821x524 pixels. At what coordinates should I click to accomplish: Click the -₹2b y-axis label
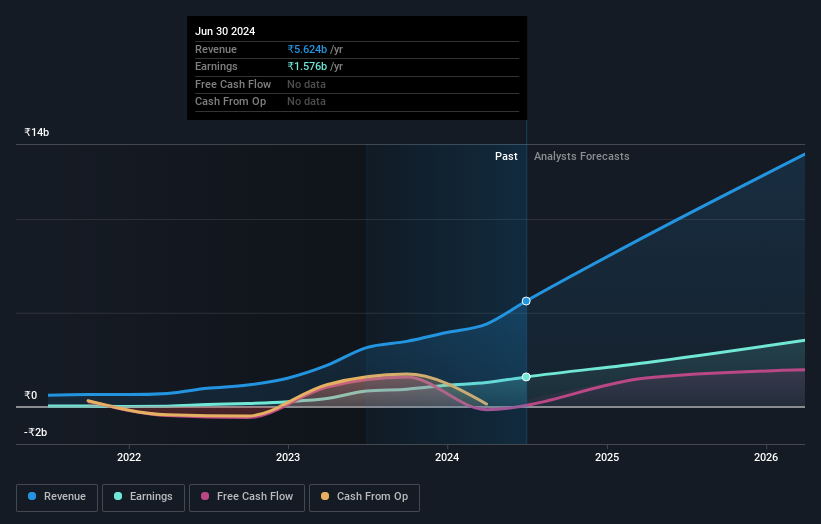[36, 432]
